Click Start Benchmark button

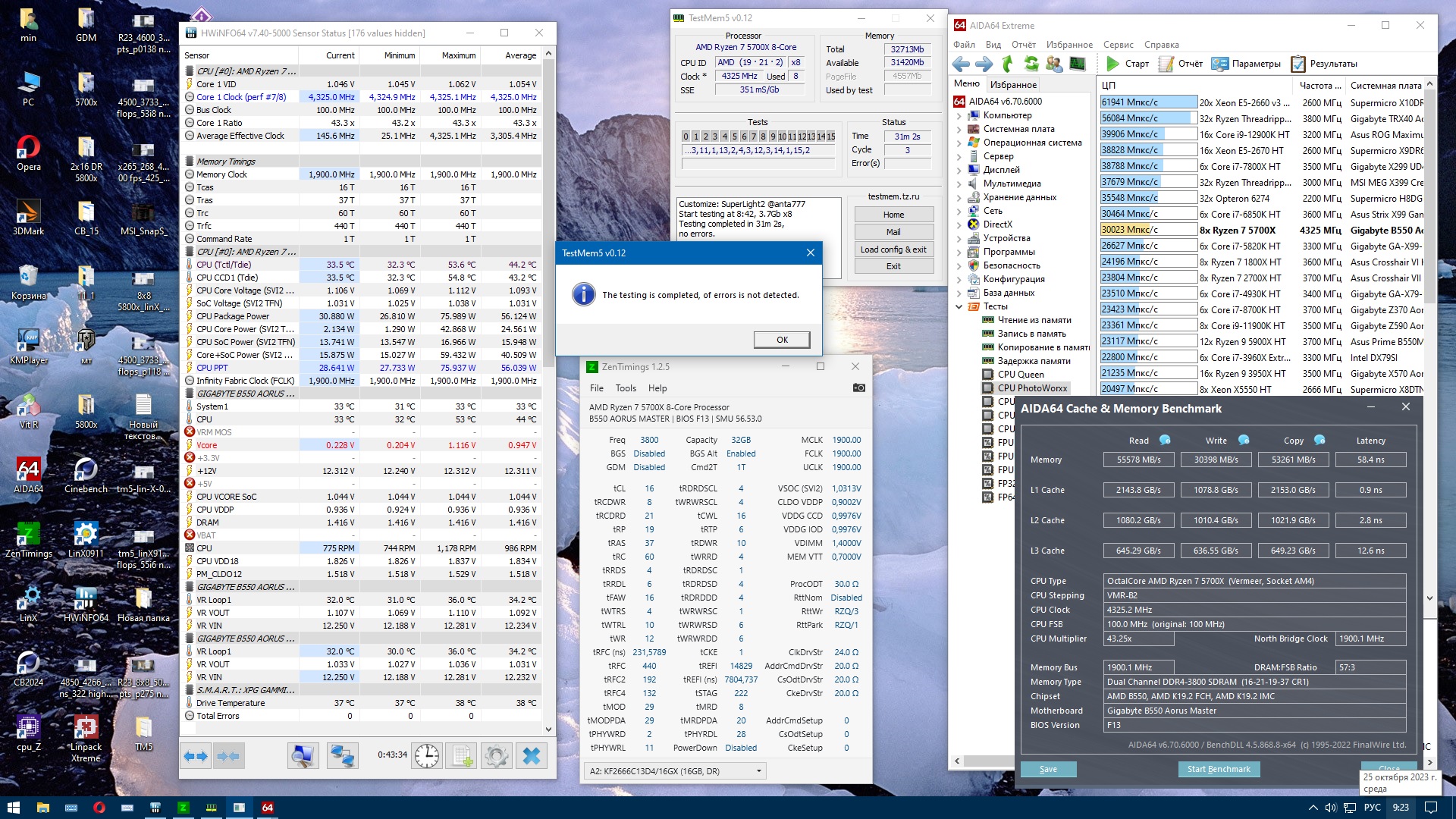(x=1219, y=769)
